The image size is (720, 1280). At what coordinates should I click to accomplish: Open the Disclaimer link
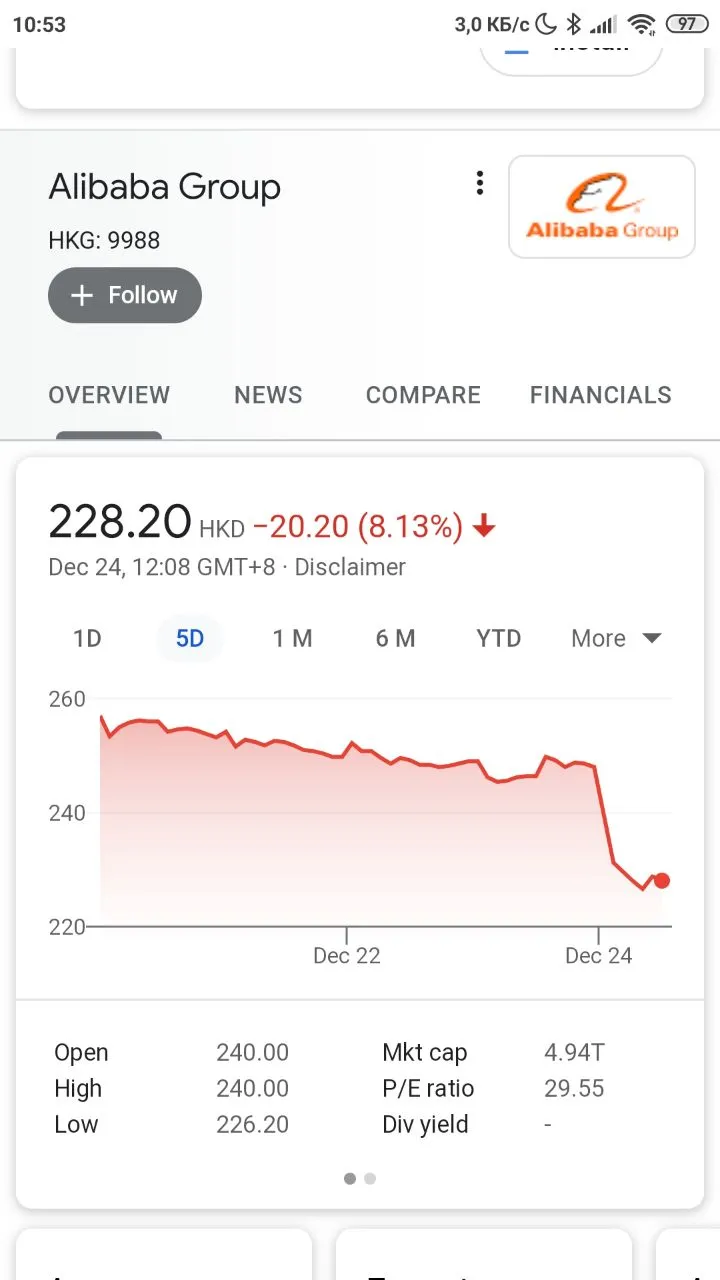point(350,567)
